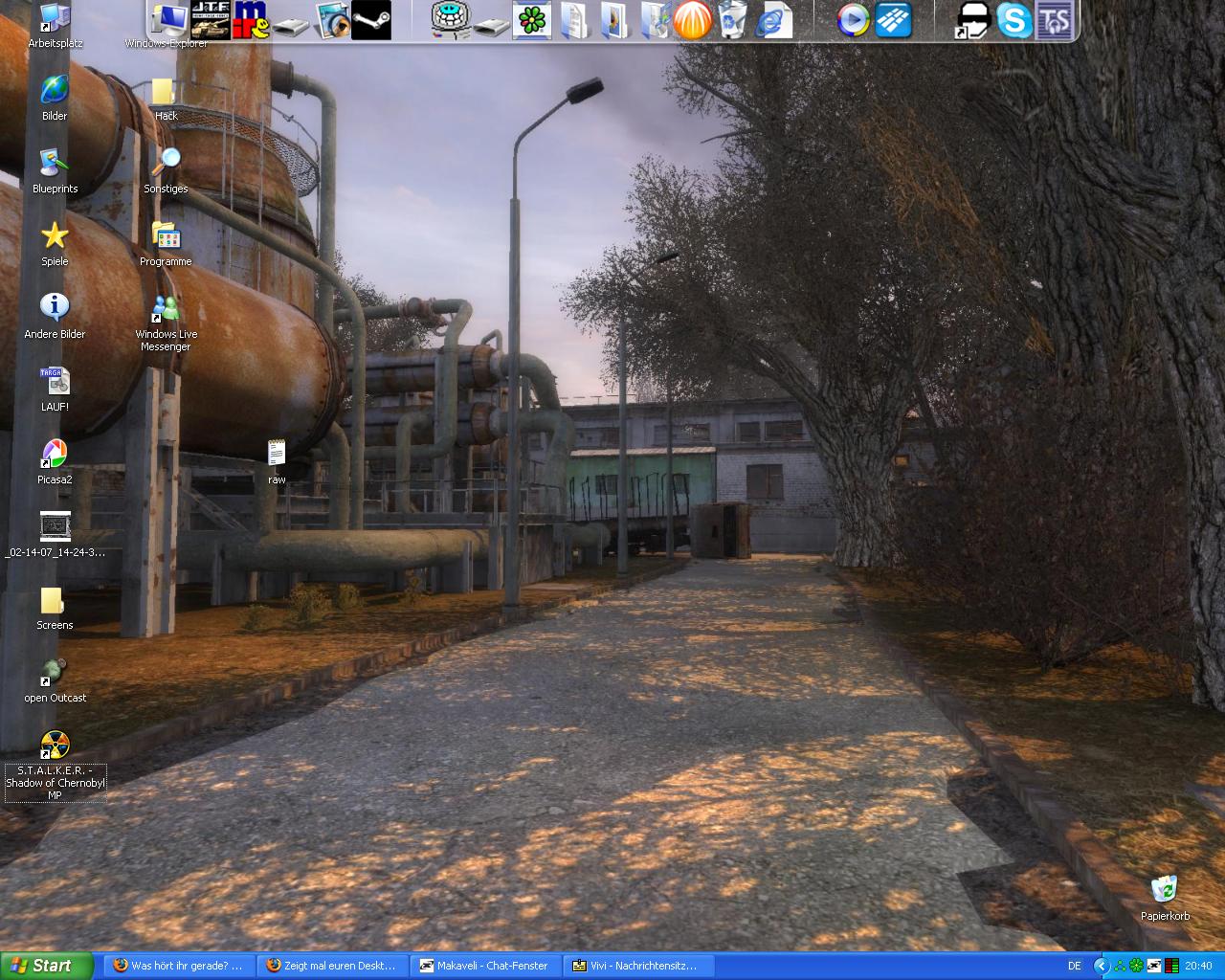This screenshot has height=980, width=1225.
Task: Click the green network nodes tray icon
Action: click(1120, 966)
